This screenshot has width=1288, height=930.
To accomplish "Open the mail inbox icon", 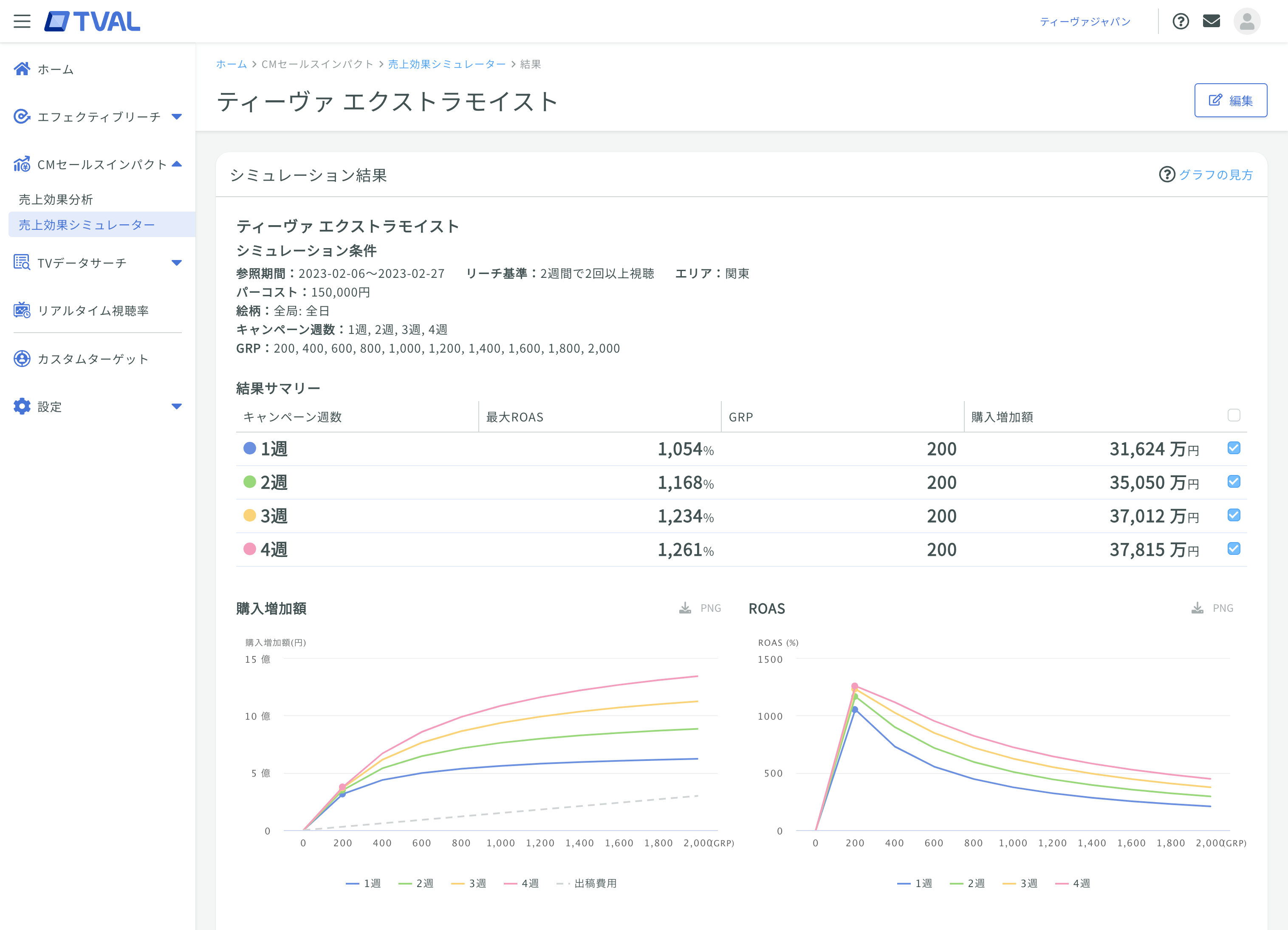I will tap(1212, 21).
